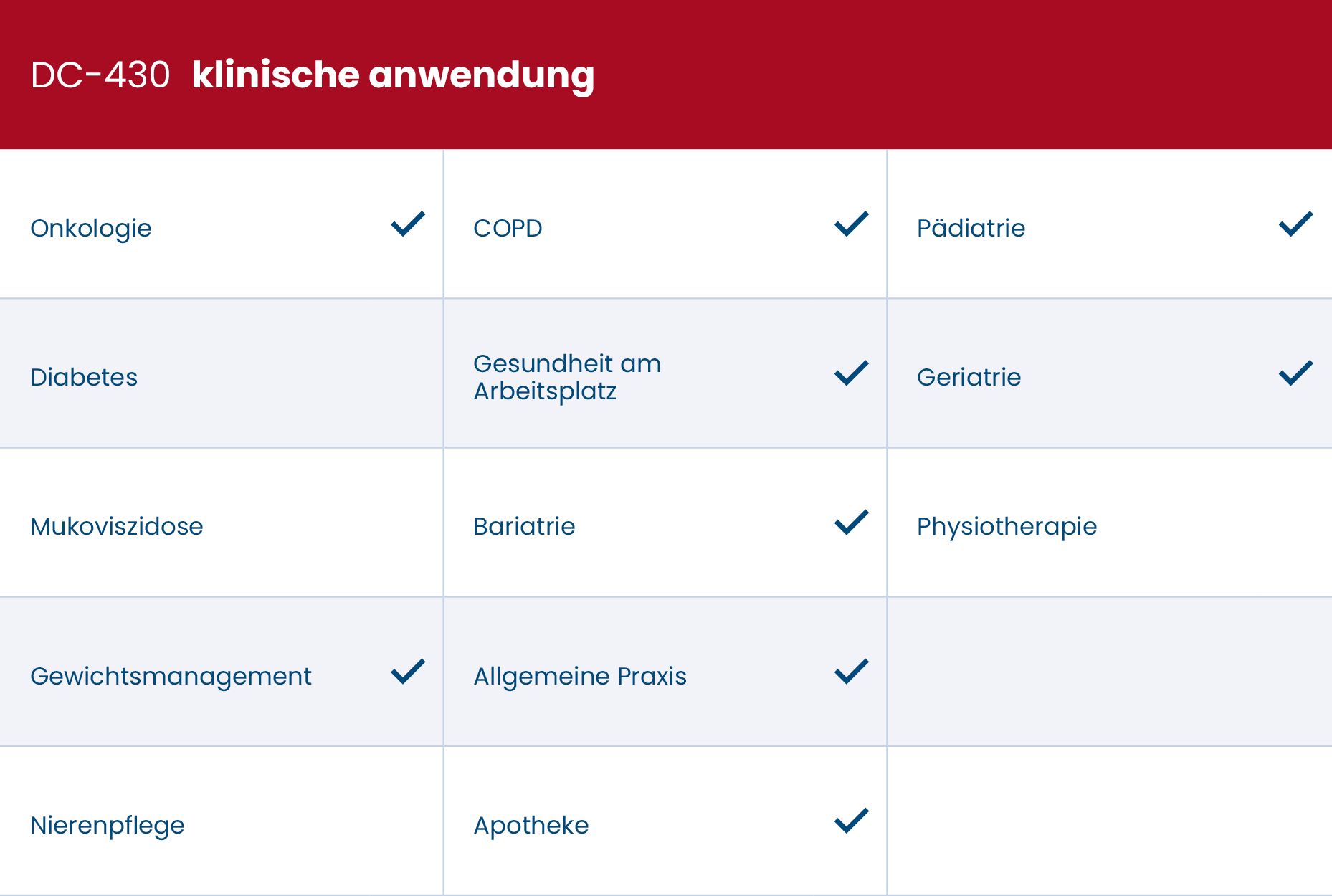Click the checkmark next to Onkologie
The image size is (1332, 896).
click(x=408, y=224)
